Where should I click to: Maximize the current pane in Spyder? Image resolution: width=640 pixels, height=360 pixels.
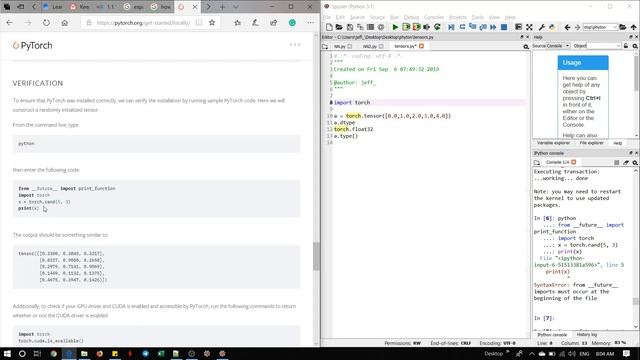pyautogui.click(x=518, y=27)
